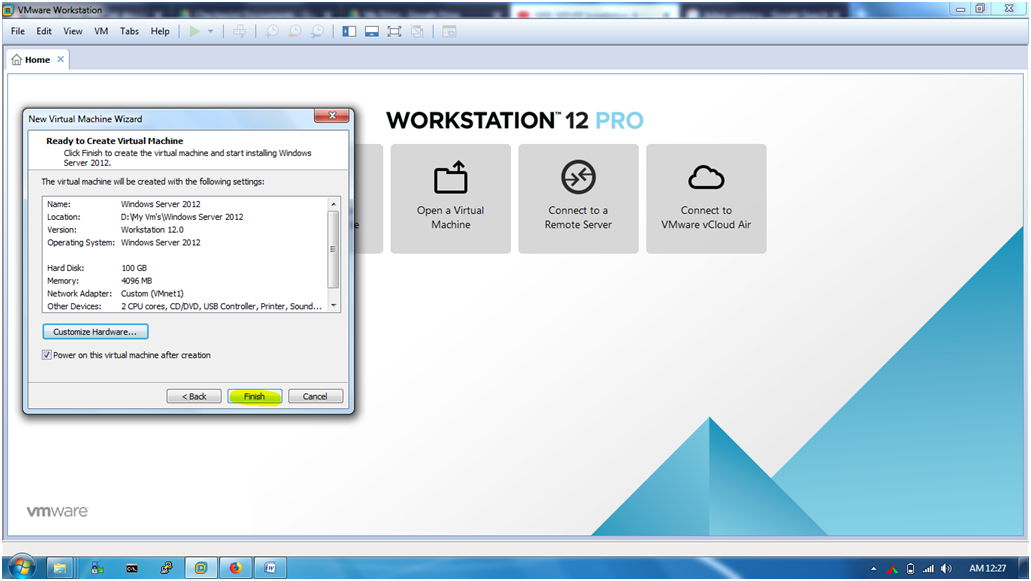Image resolution: width=1031 pixels, height=581 pixels.
Task: Click the 'D:\My Vm's\Windows Server 2012' location value
Action: click(x=182, y=217)
